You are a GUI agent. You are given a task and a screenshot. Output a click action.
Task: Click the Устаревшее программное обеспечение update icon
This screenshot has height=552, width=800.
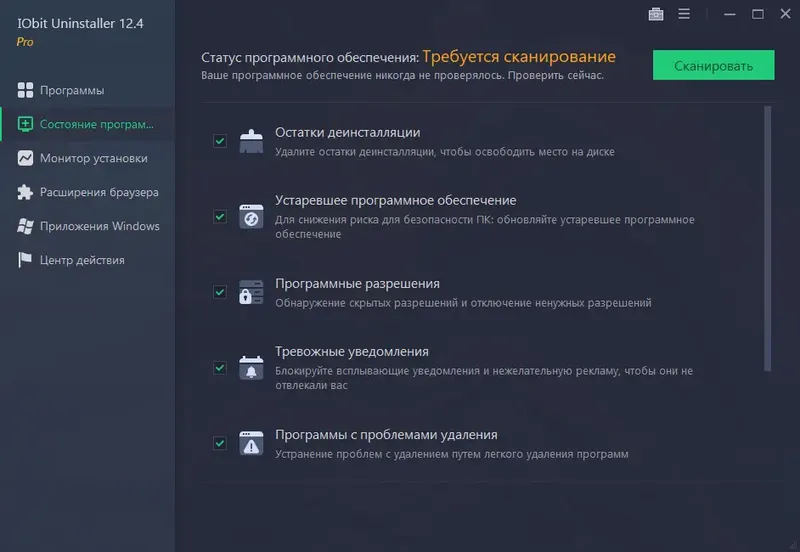pyautogui.click(x=252, y=217)
